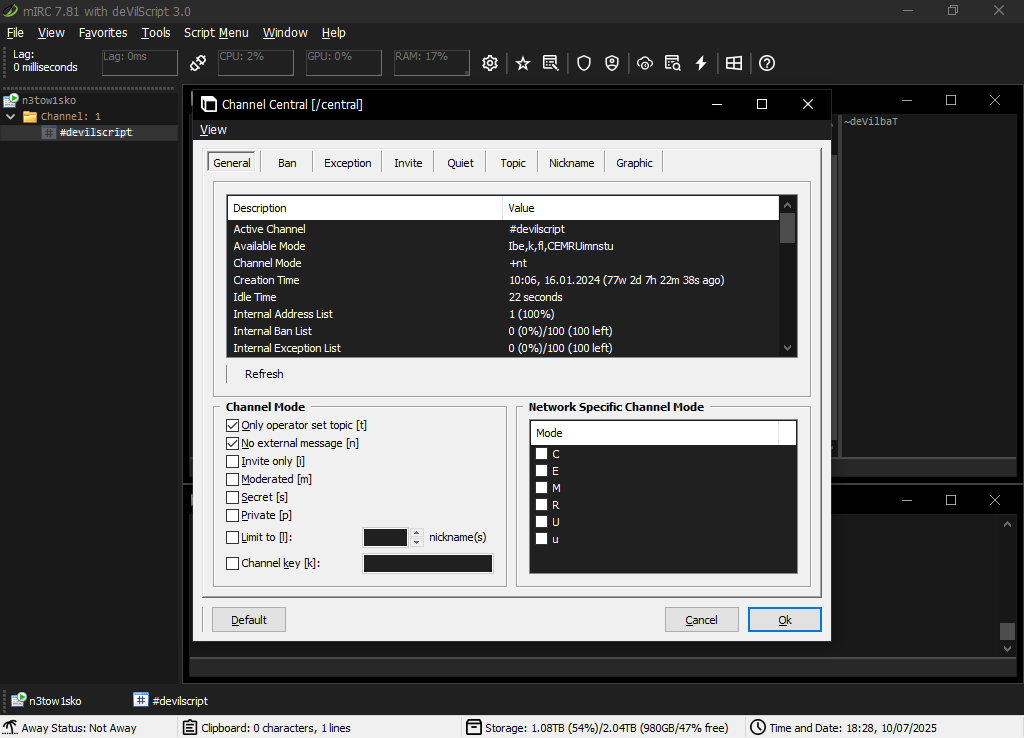
Task: Enable Limit to [l] checkbox
Action: tap(232, 537)
